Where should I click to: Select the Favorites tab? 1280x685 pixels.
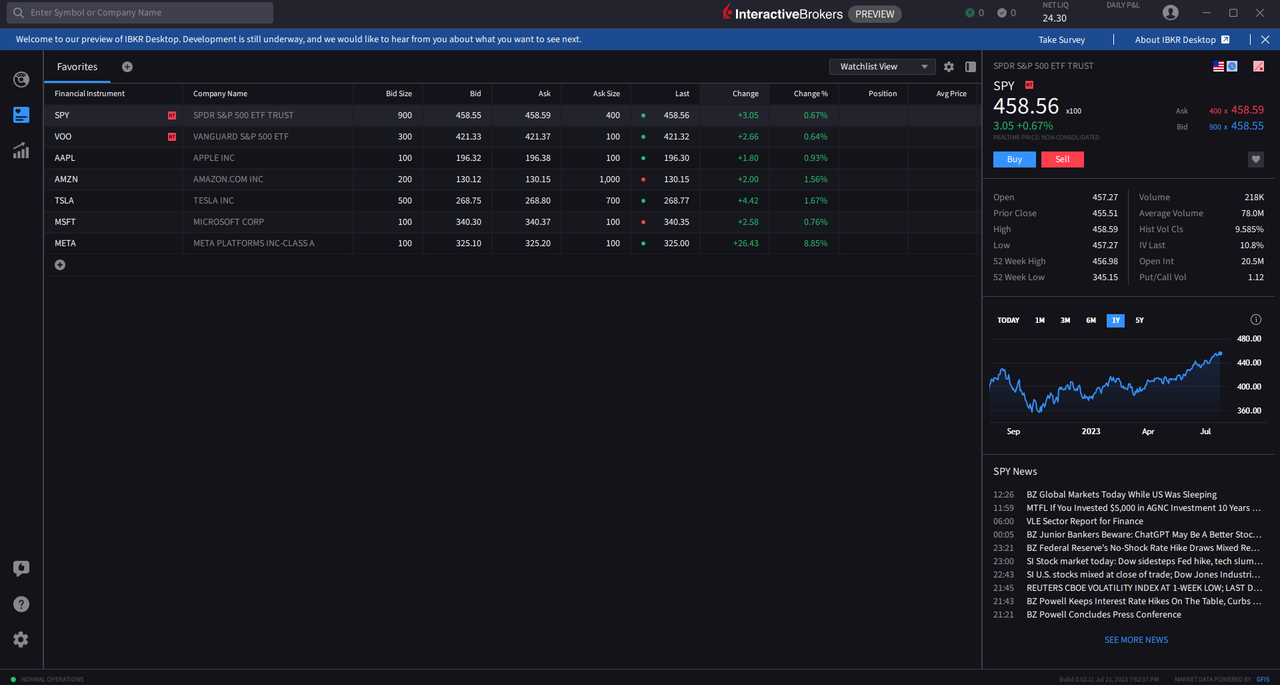point(77,67)
